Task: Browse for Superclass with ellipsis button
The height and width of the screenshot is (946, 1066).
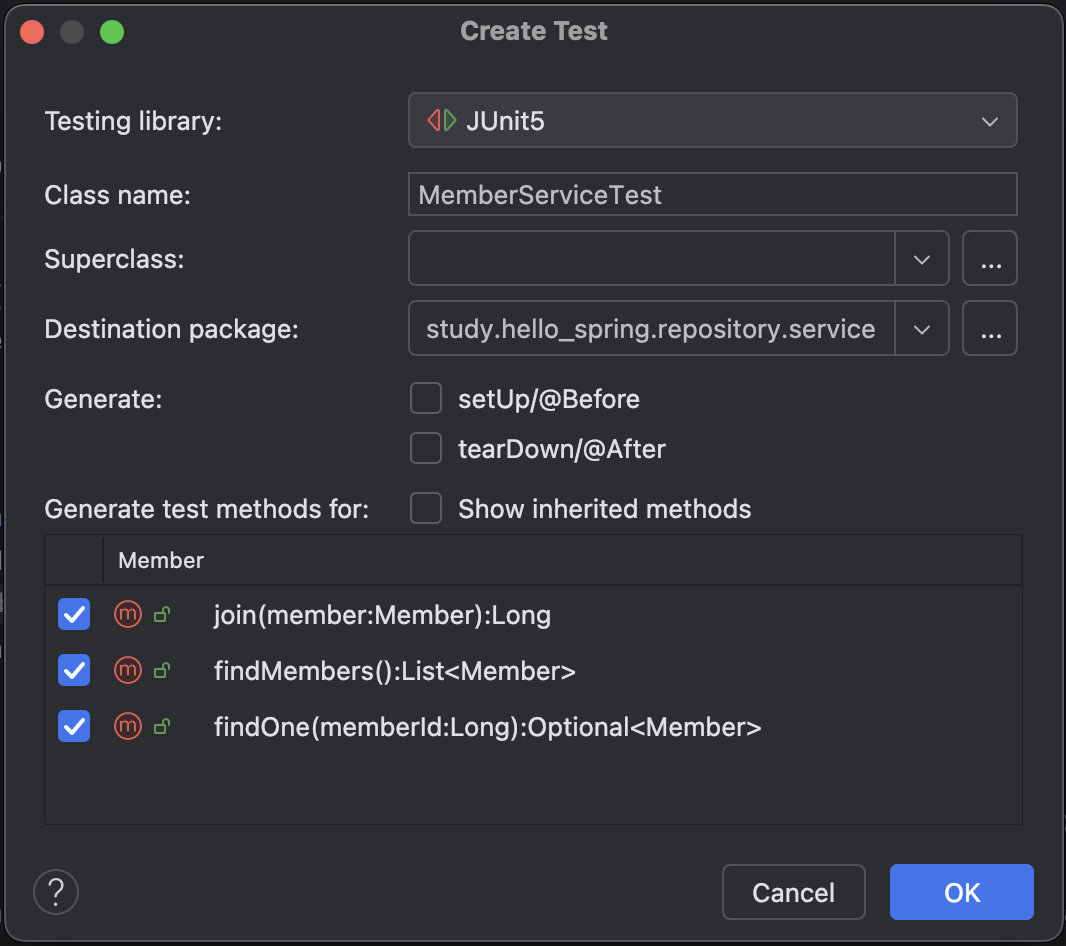Action: (990, 259)
